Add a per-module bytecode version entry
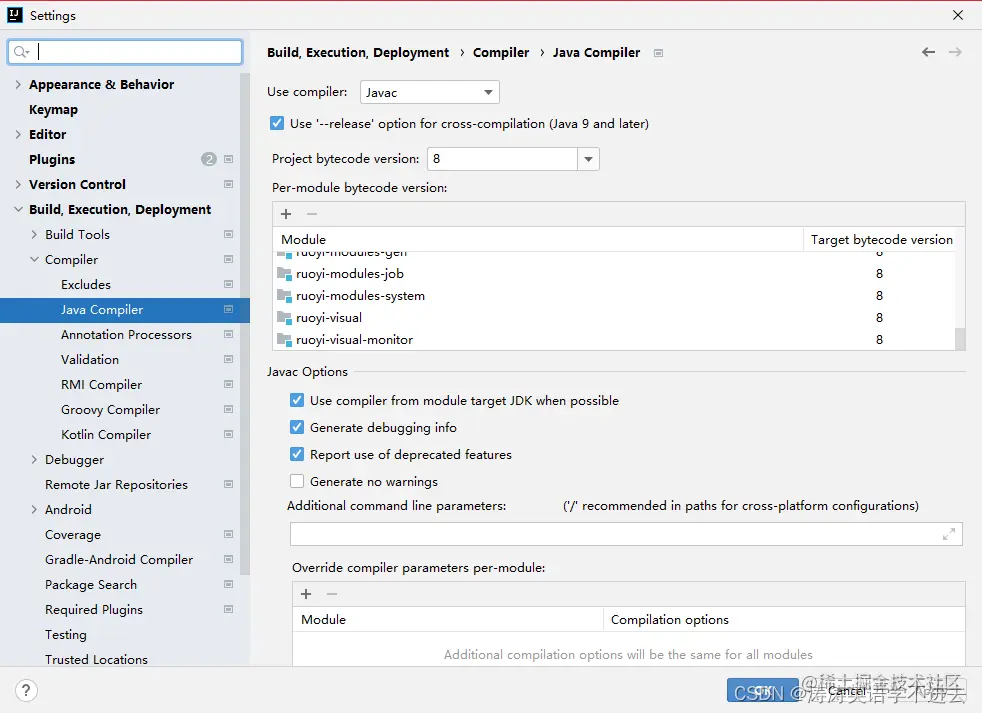This screenshot has height=713, width=982. pyautogui.click(x=286, y=214)
